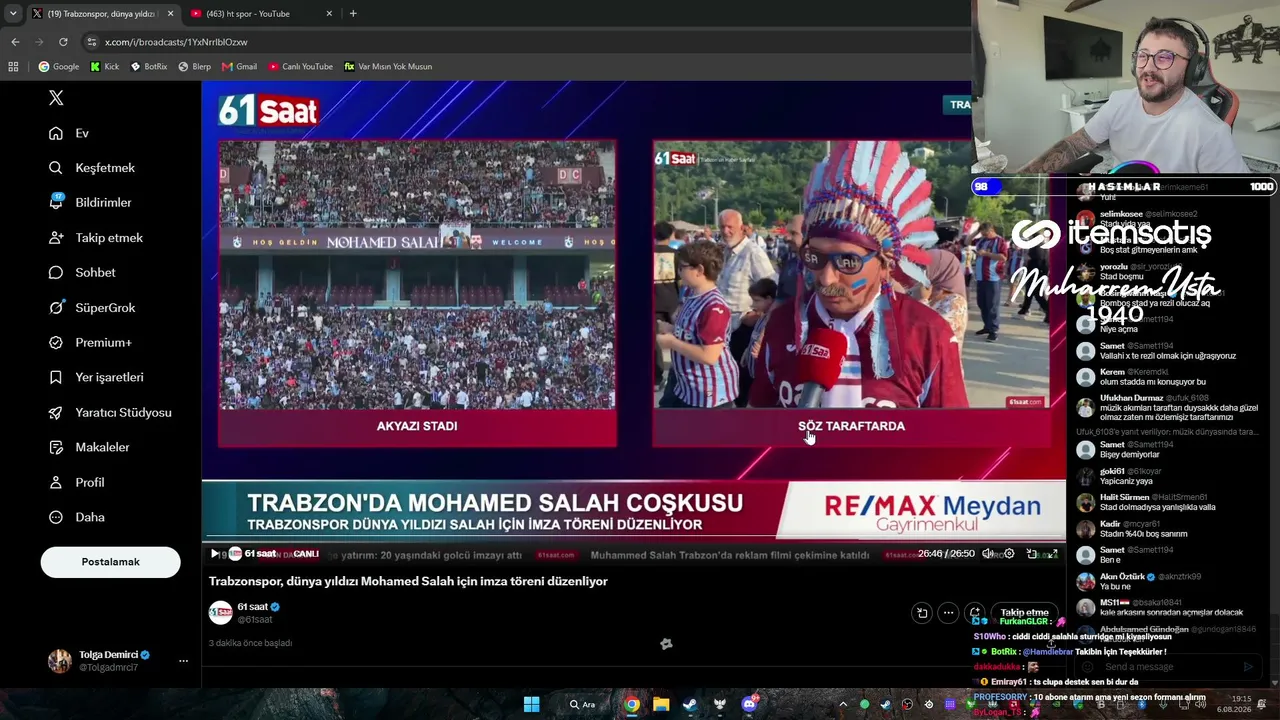
Task: Close the ht spor YouTube tab
Action: click(329, 14)
